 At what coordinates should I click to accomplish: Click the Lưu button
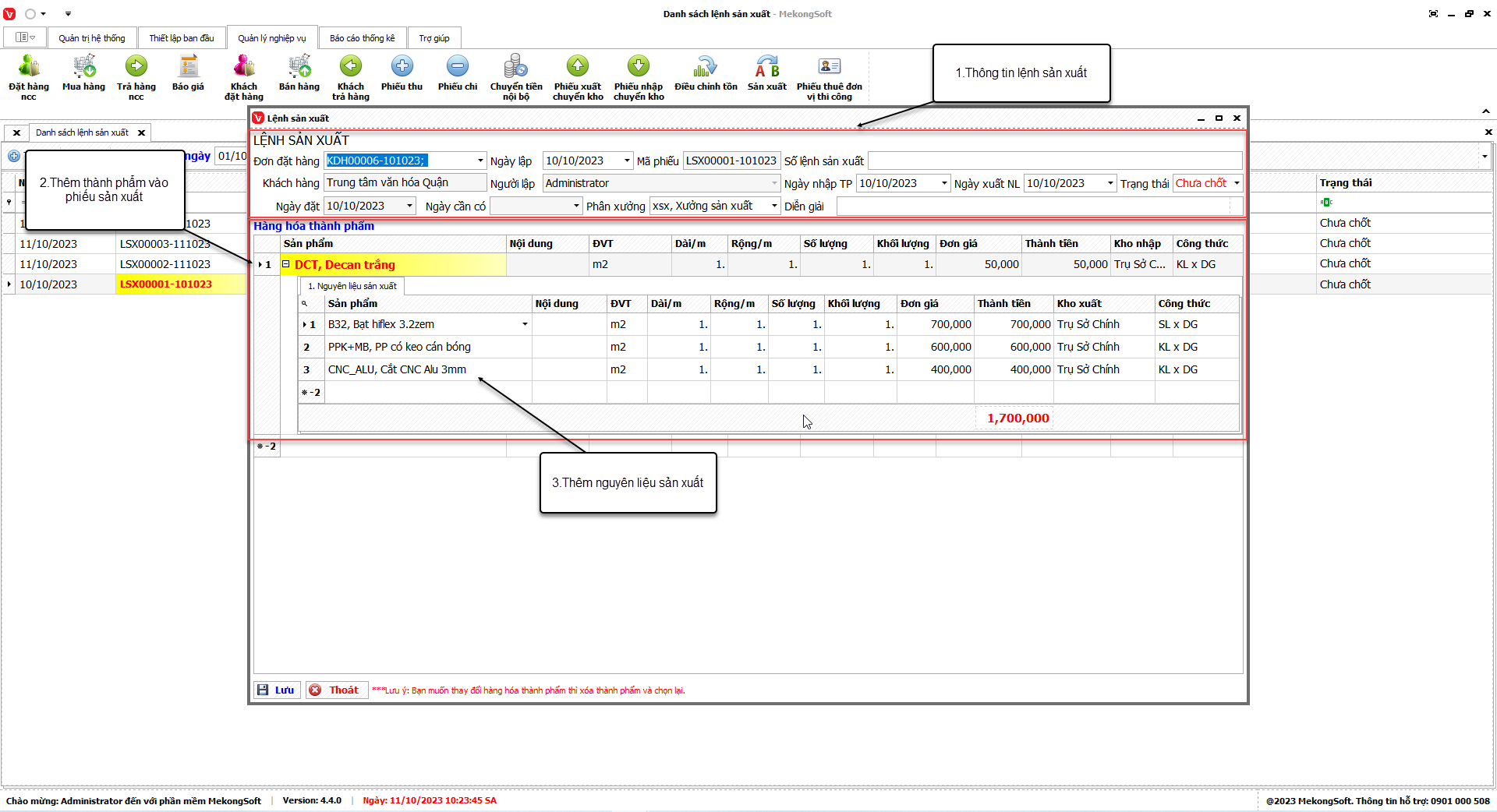[x=277, y=690]
